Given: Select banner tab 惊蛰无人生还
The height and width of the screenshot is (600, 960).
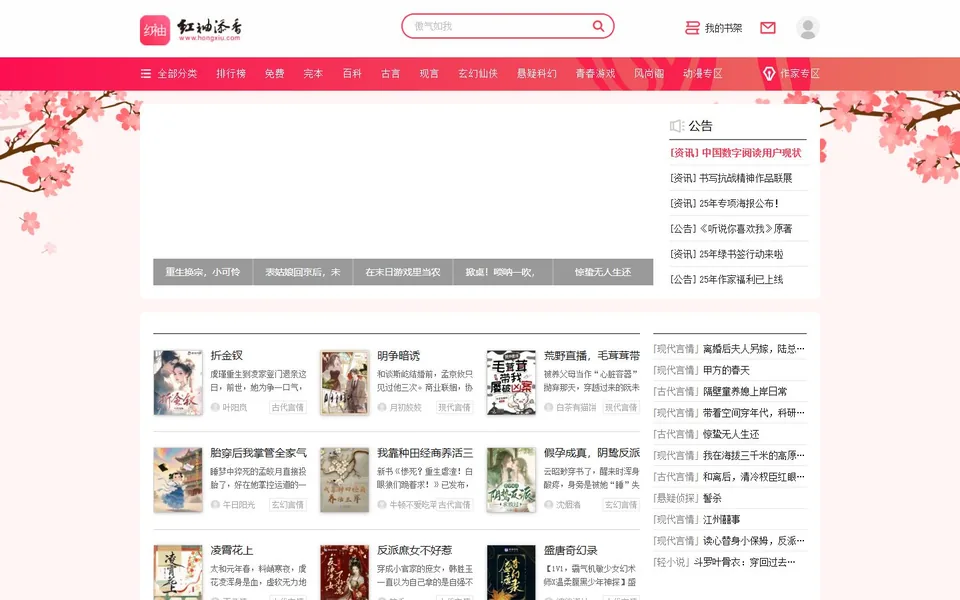Looking at the screenshot, I should 603,272.
